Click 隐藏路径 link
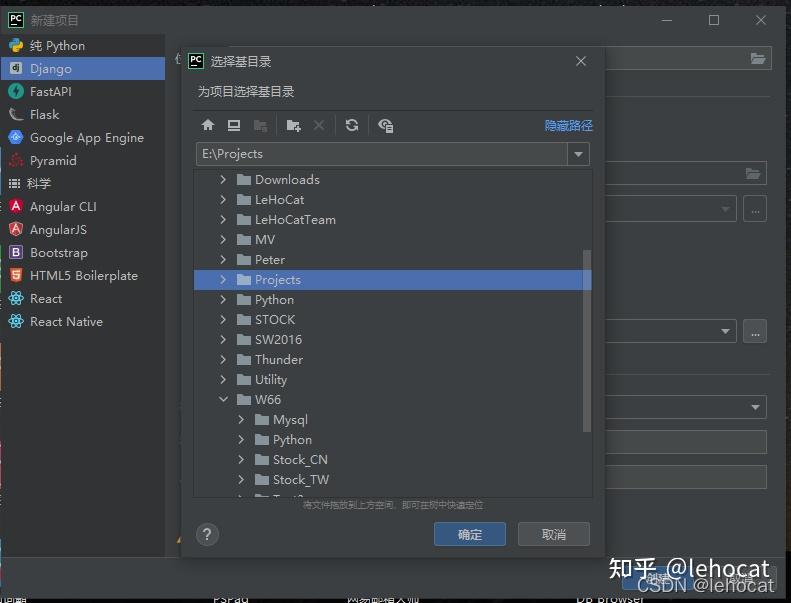 (569, 126)
